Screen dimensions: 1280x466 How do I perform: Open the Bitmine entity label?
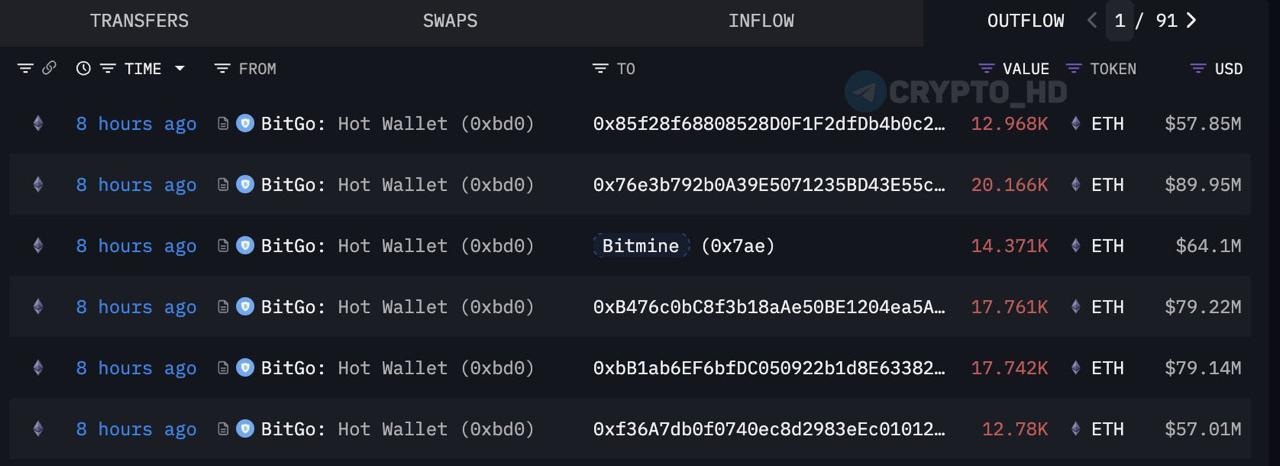[x=640, y=246]
